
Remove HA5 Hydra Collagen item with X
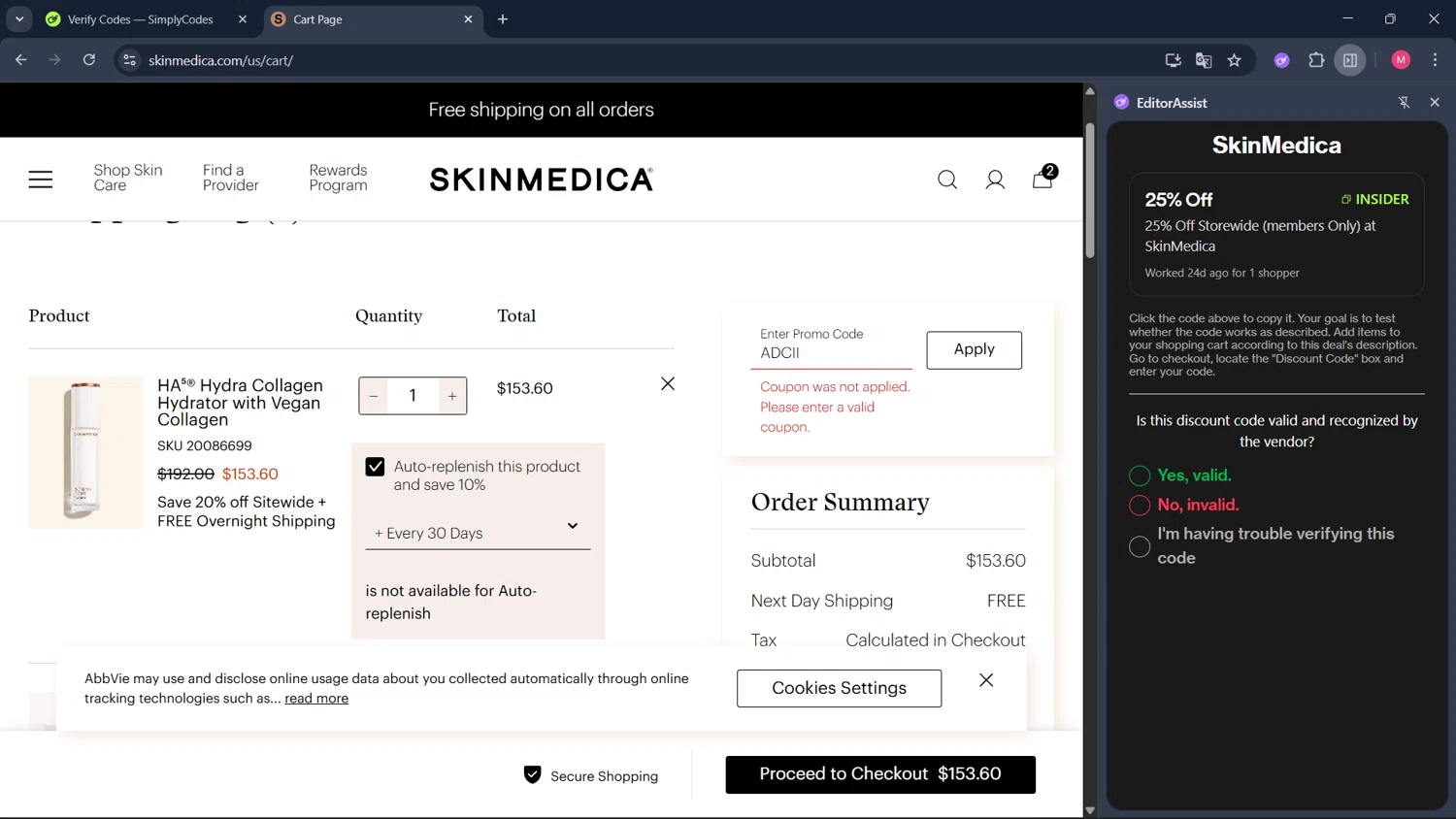pos(668,384)
